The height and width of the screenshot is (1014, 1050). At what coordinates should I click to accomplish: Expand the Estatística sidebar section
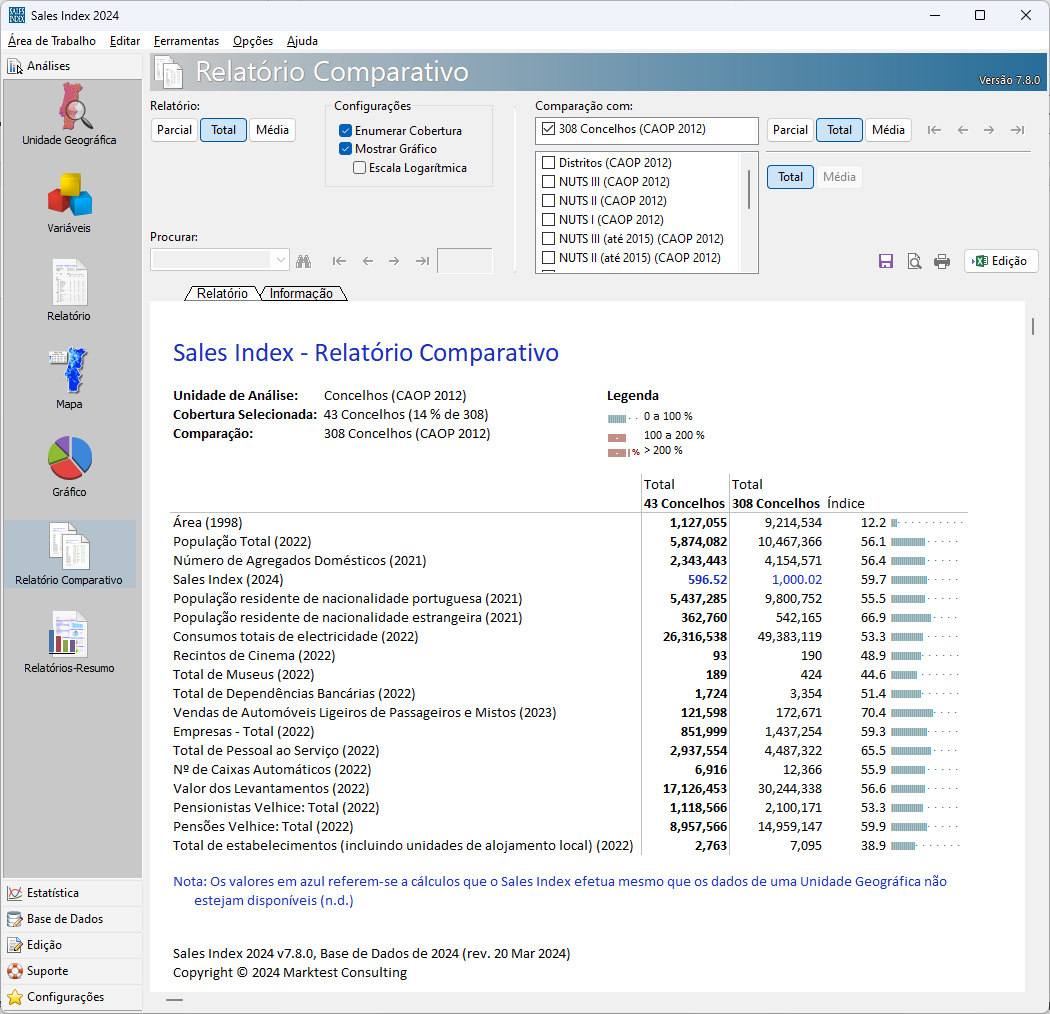(52, 893)
